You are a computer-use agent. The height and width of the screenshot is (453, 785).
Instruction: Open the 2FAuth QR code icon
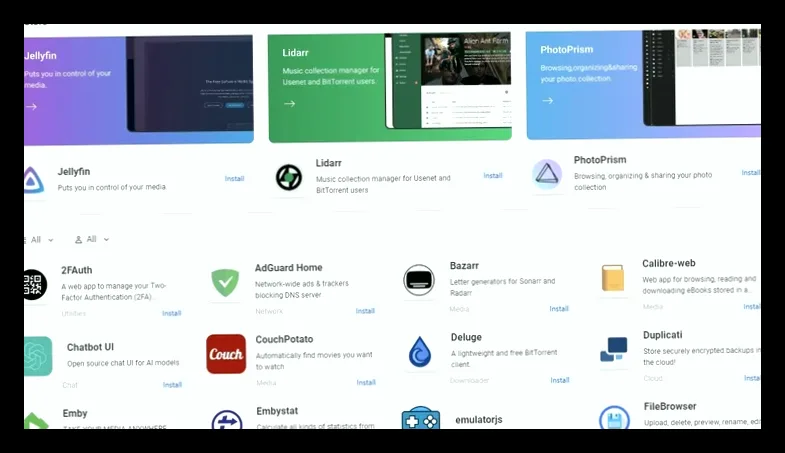(35, 285)
